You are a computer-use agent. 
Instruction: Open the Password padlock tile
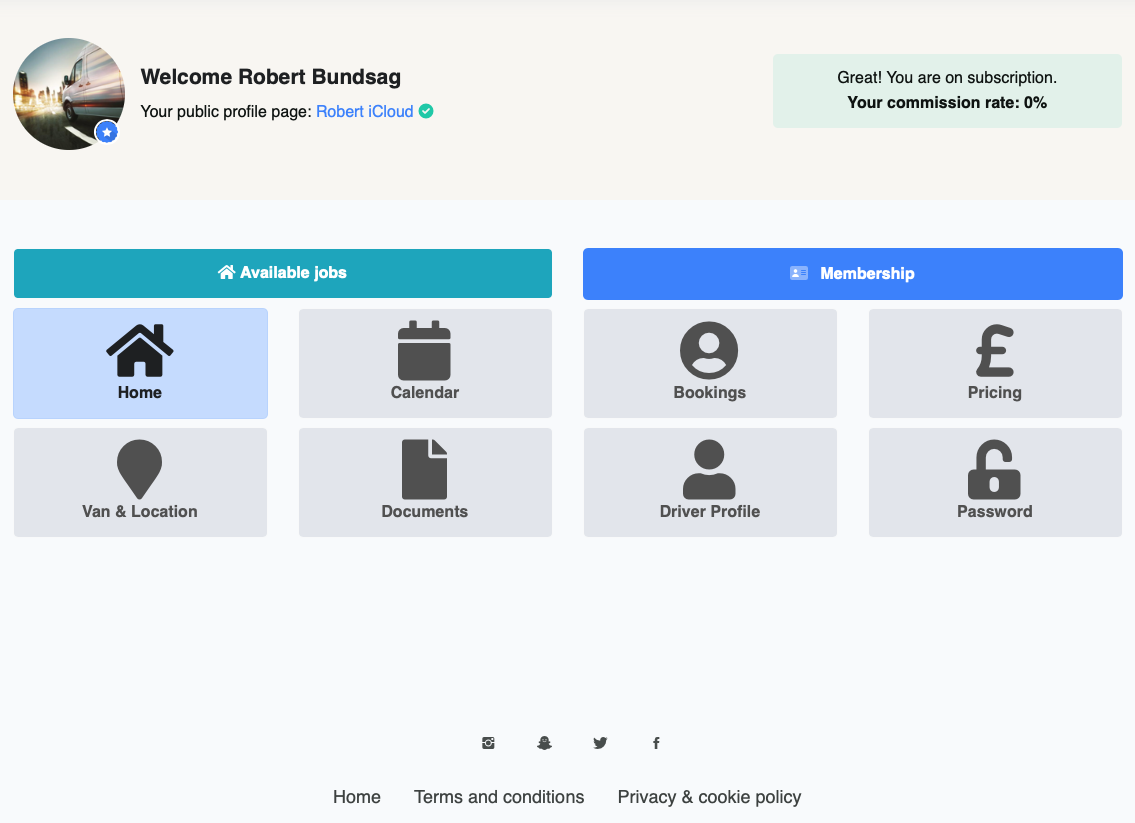(x=995, y=482)
